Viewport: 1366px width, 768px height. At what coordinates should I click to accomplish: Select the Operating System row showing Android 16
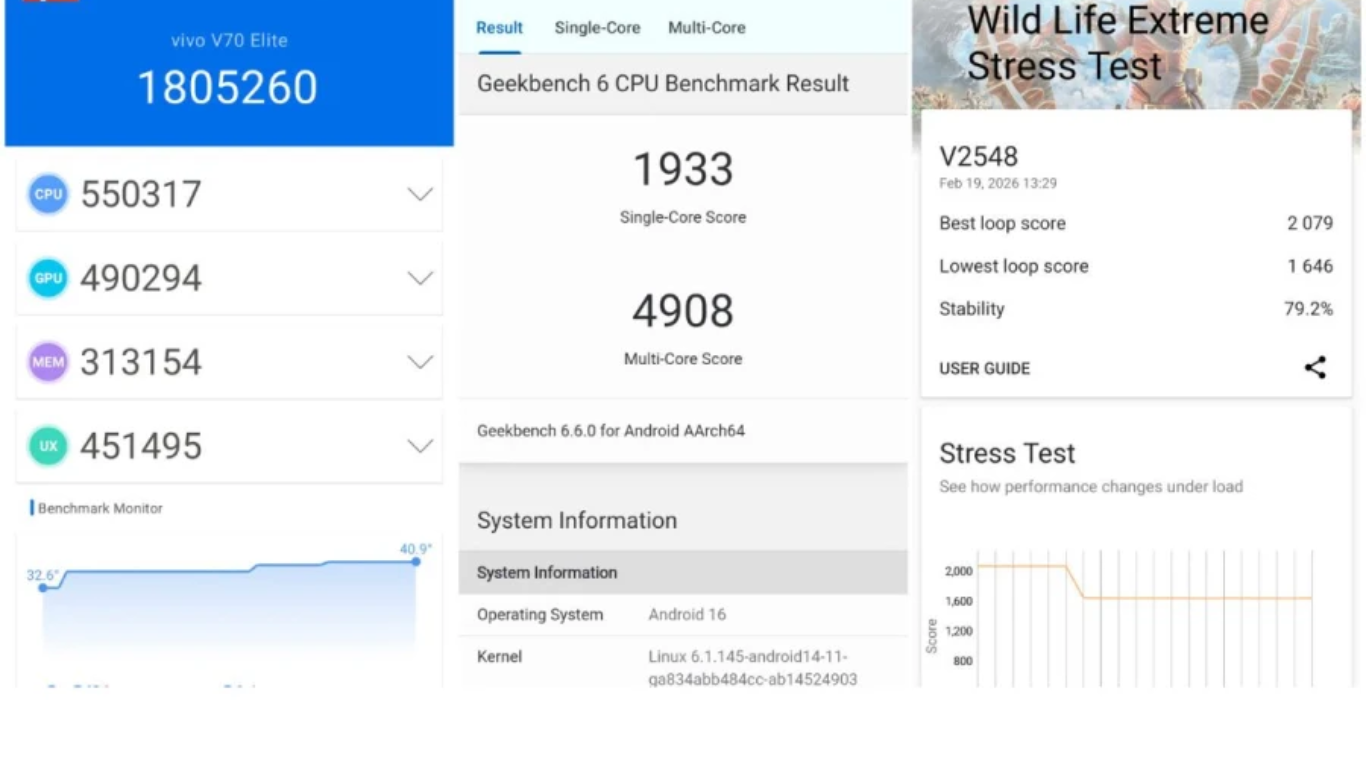[683, 614]
